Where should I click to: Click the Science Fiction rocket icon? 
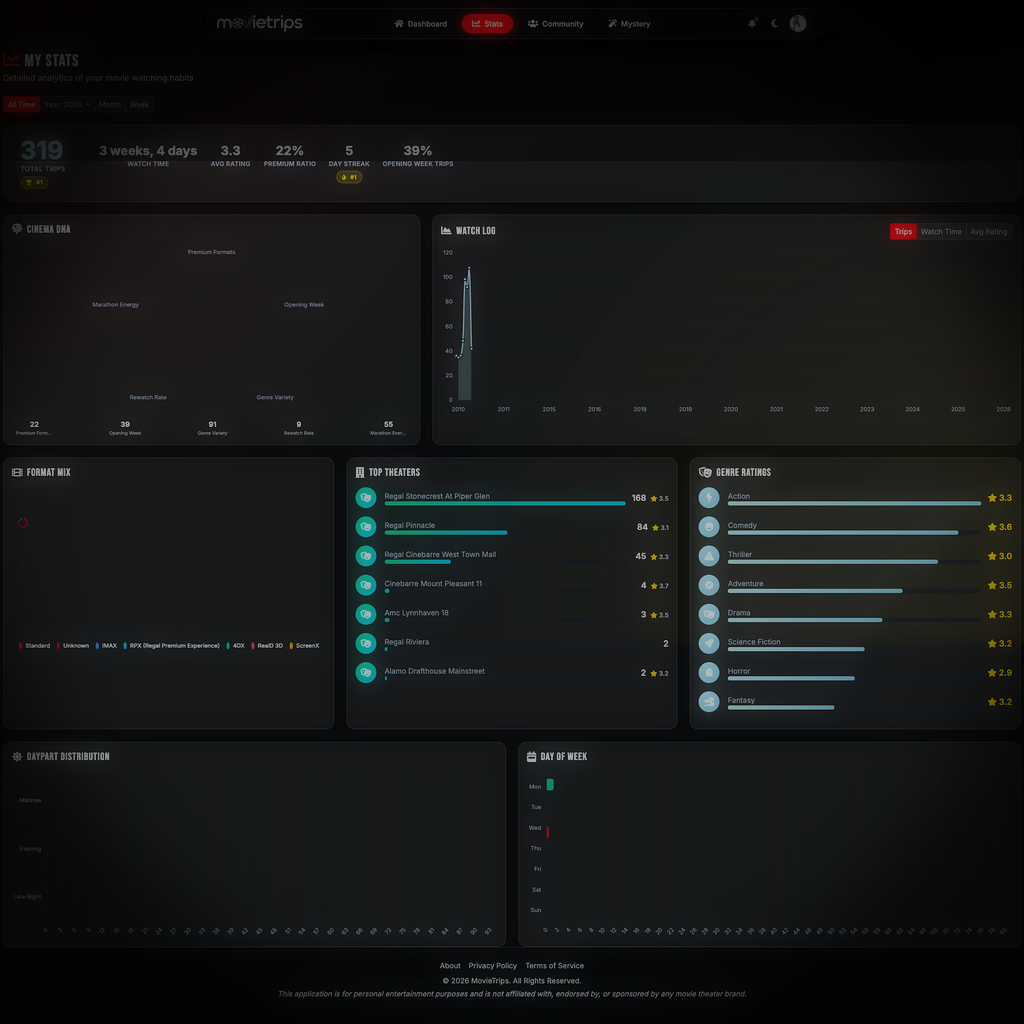pyautogui.click(x=709, y=643)
